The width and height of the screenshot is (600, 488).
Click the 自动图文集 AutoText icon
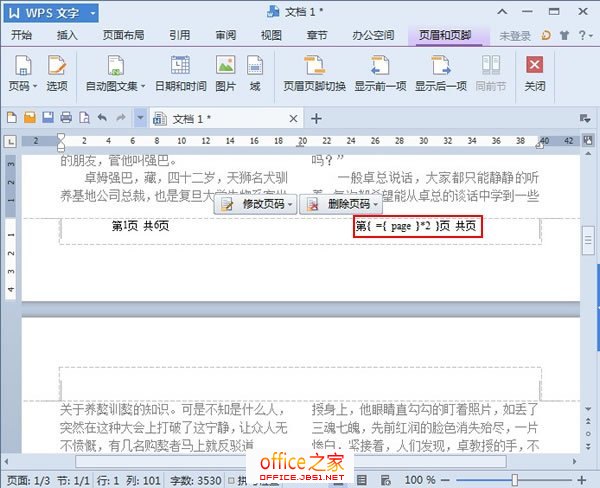click(116, 65)
